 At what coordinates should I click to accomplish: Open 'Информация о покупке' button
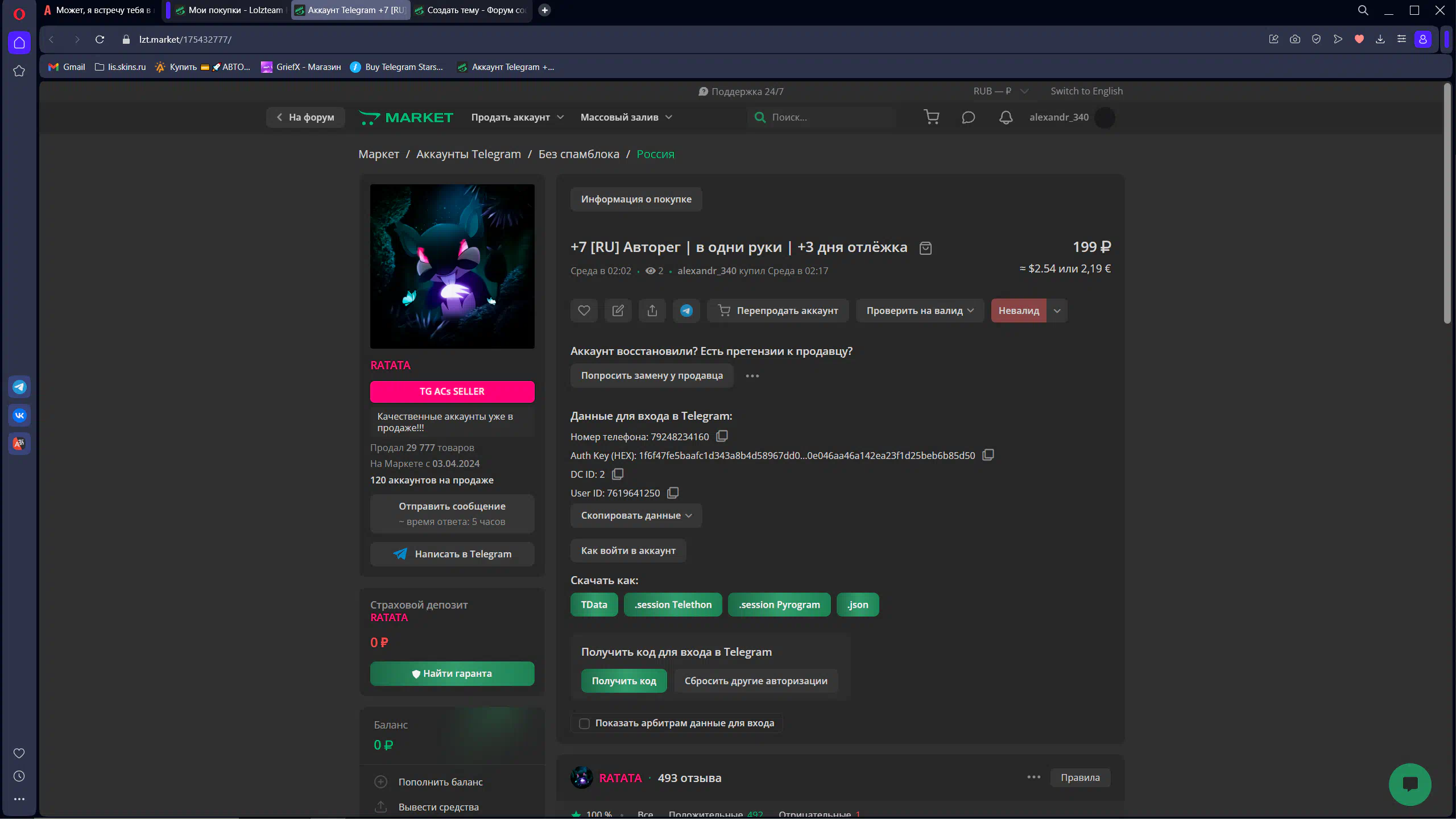click(636, 199)
